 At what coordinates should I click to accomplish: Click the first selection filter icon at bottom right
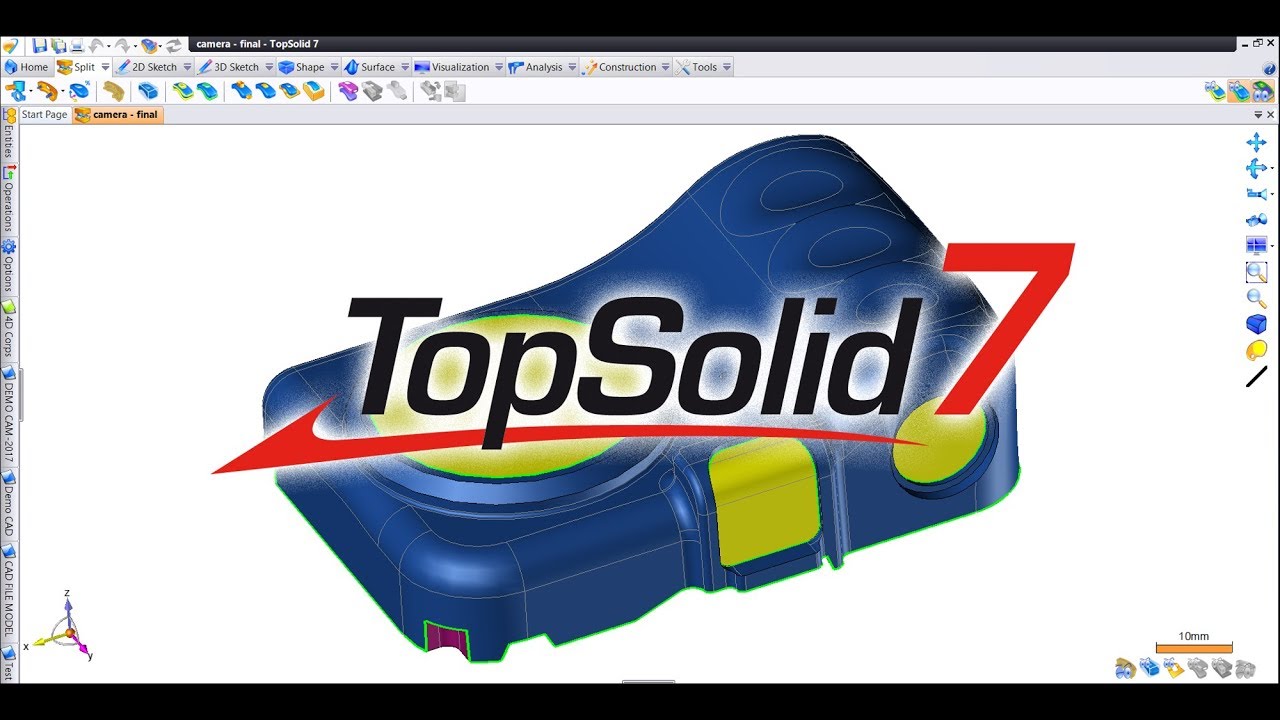[x=1126, y=667]
